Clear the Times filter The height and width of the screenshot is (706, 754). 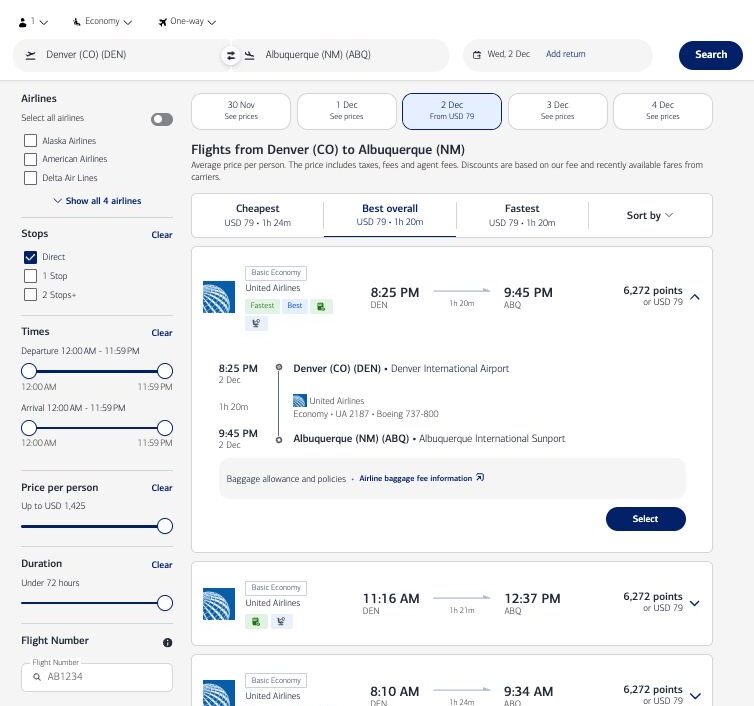pyautogui.click(x=162, y=333)
